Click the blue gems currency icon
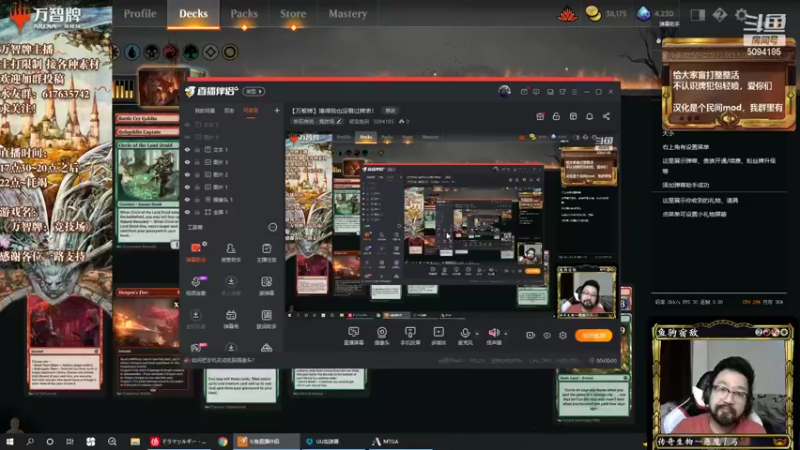 pos(643,14)
